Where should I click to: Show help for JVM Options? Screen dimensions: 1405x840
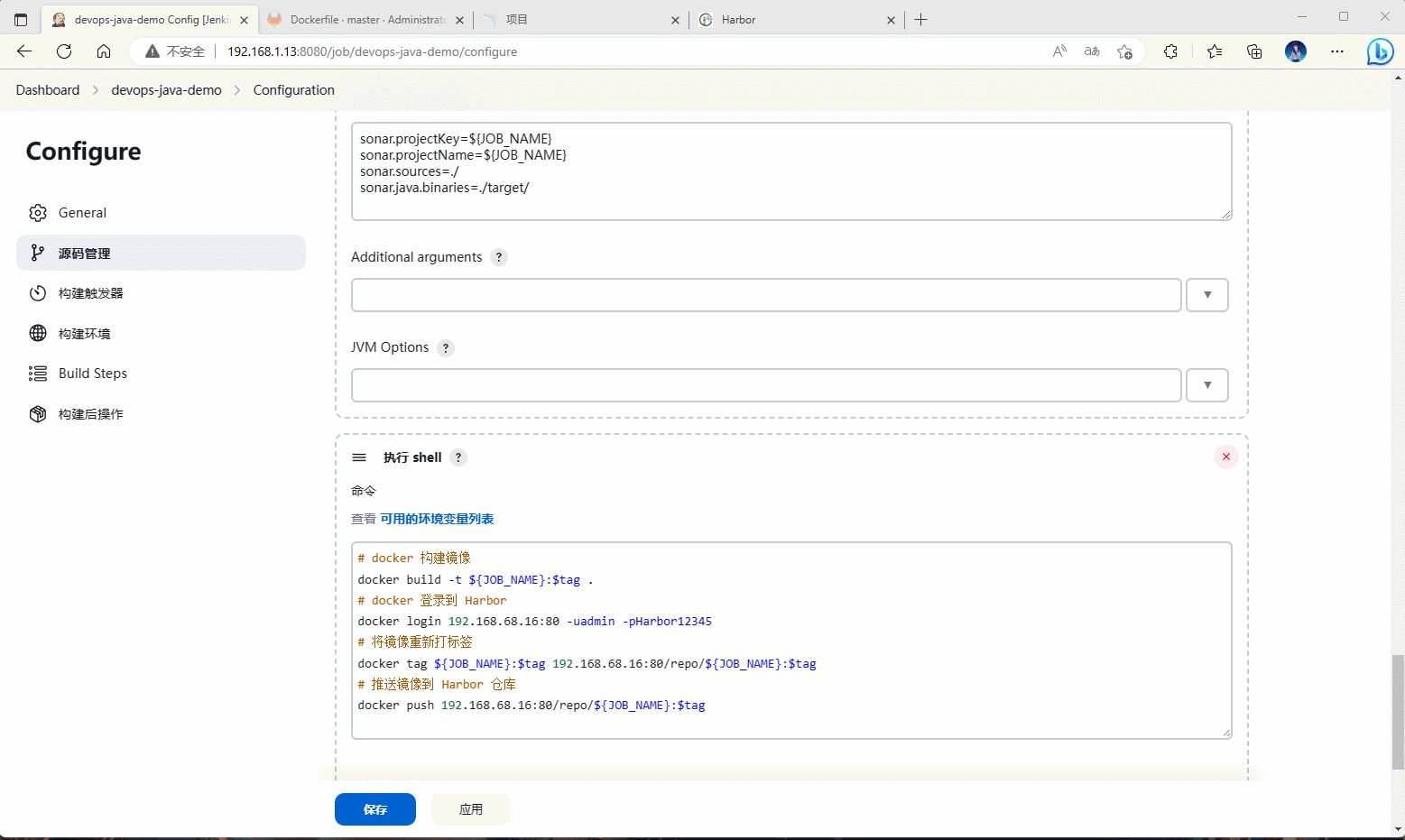(x=446, y=348)
